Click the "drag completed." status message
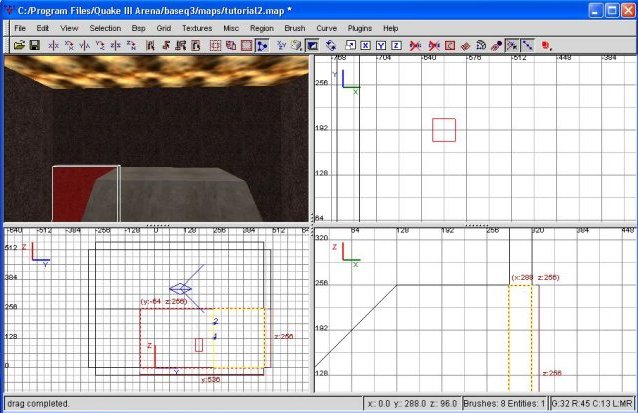This screenshot has height=413, width=638. tap(38, 404)
